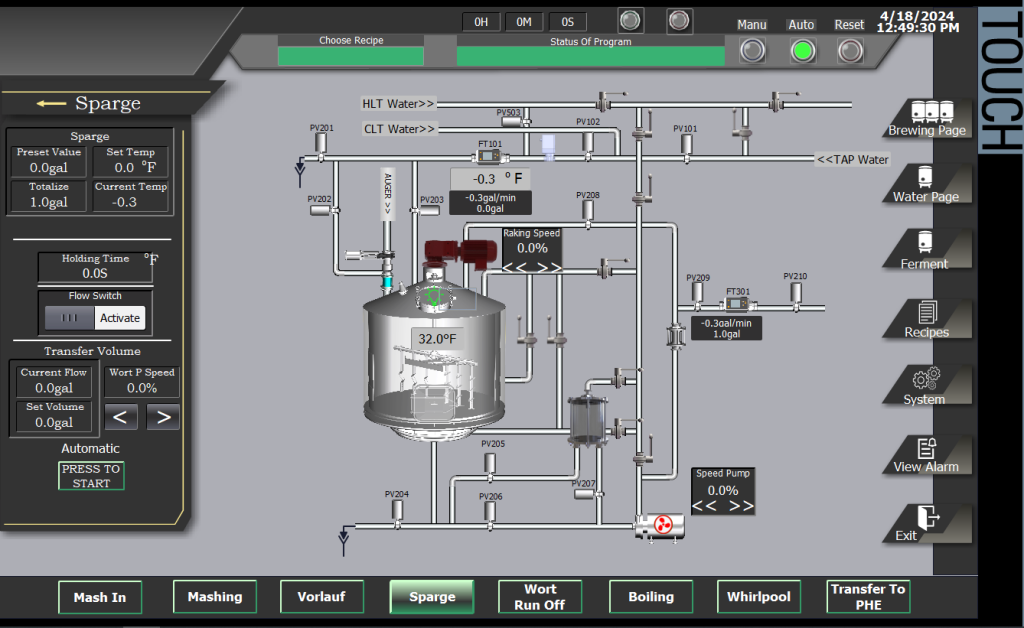Select the green Auto mode button

pos(802,50)
